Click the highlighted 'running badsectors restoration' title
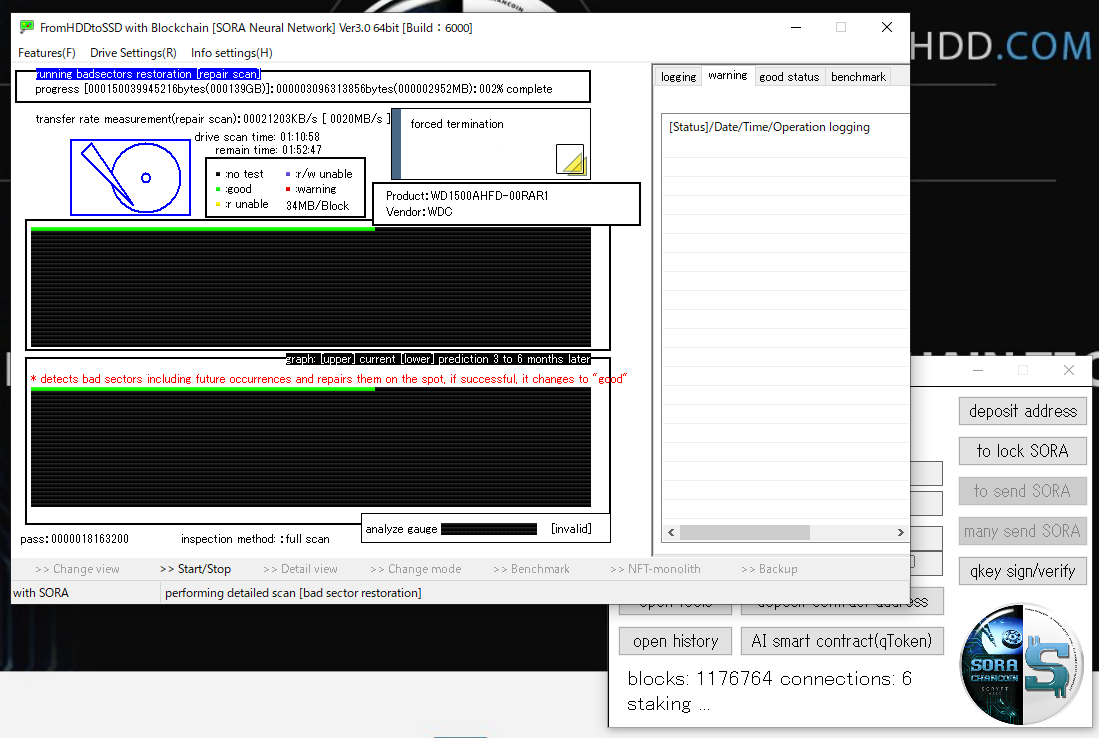1099x738 pixels. [x=148, y=74]
